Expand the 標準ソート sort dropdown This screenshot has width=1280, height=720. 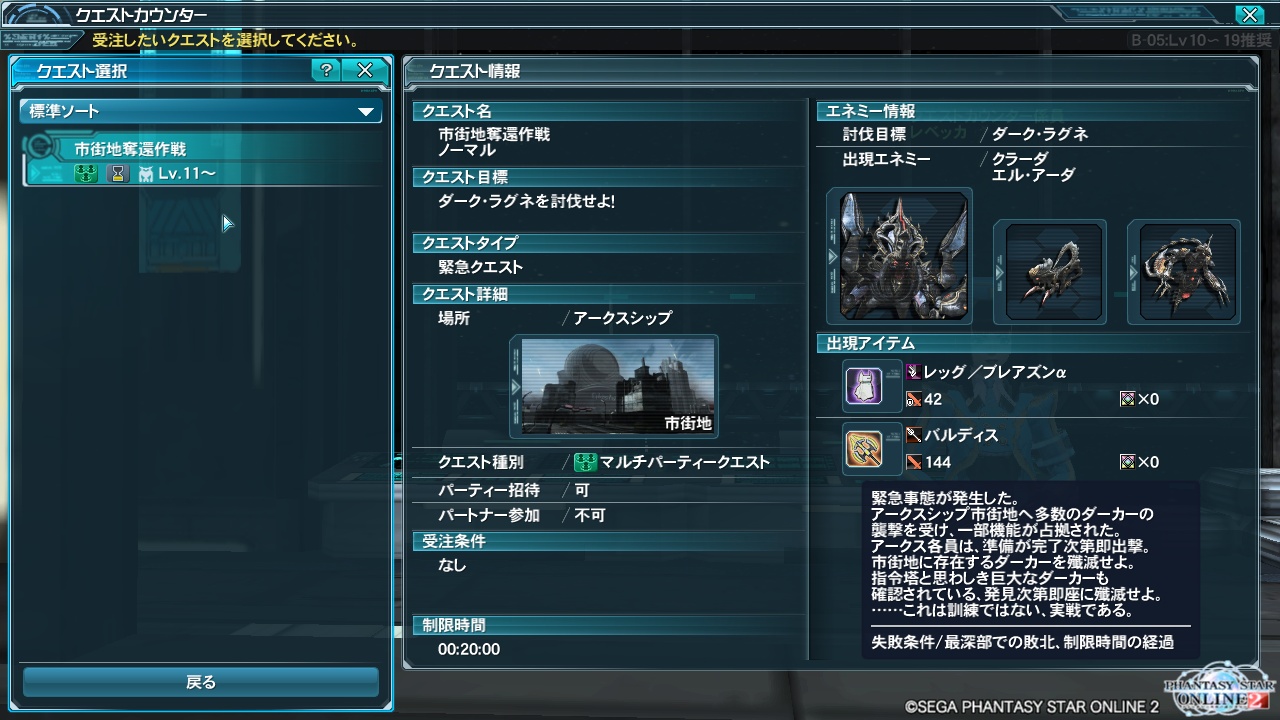pos(201,111)
